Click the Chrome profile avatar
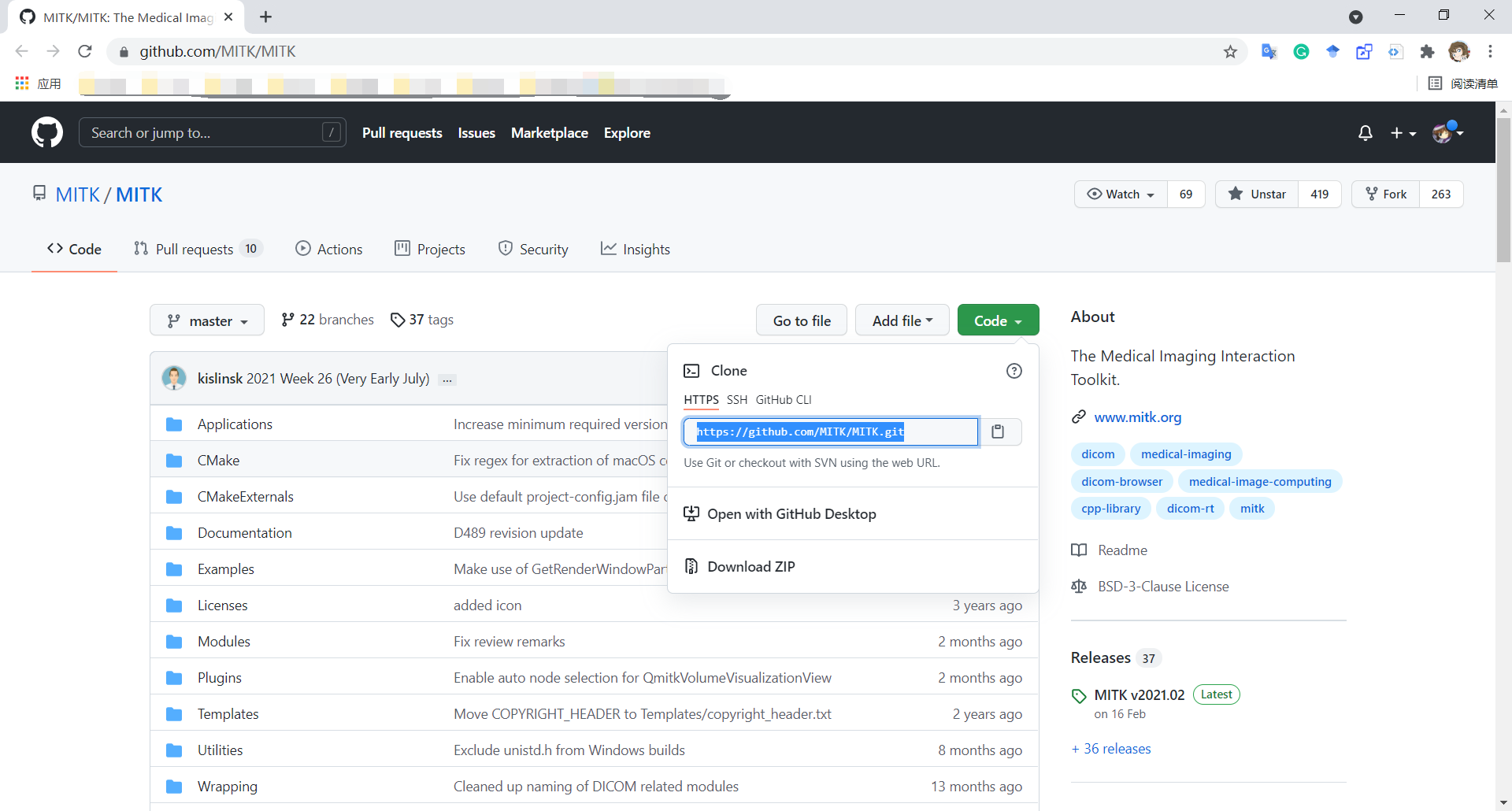The image size is (1512, 811). pos(1458,52)
